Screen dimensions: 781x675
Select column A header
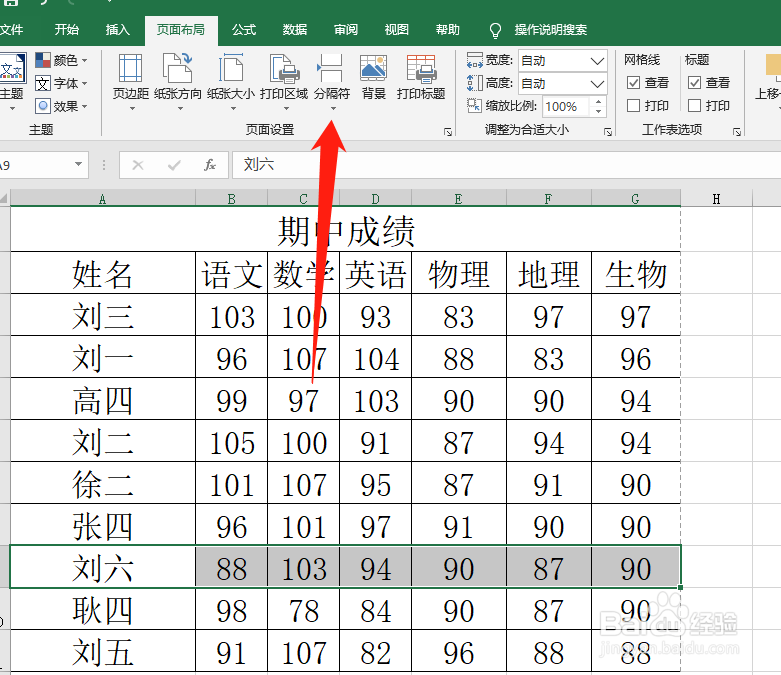(x=103, y=199)
